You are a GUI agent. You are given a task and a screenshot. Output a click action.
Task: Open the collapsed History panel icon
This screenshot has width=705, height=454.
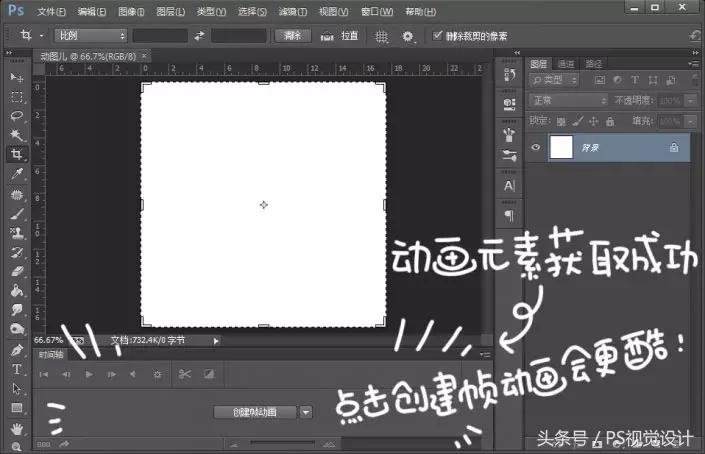tap(509, 75)
